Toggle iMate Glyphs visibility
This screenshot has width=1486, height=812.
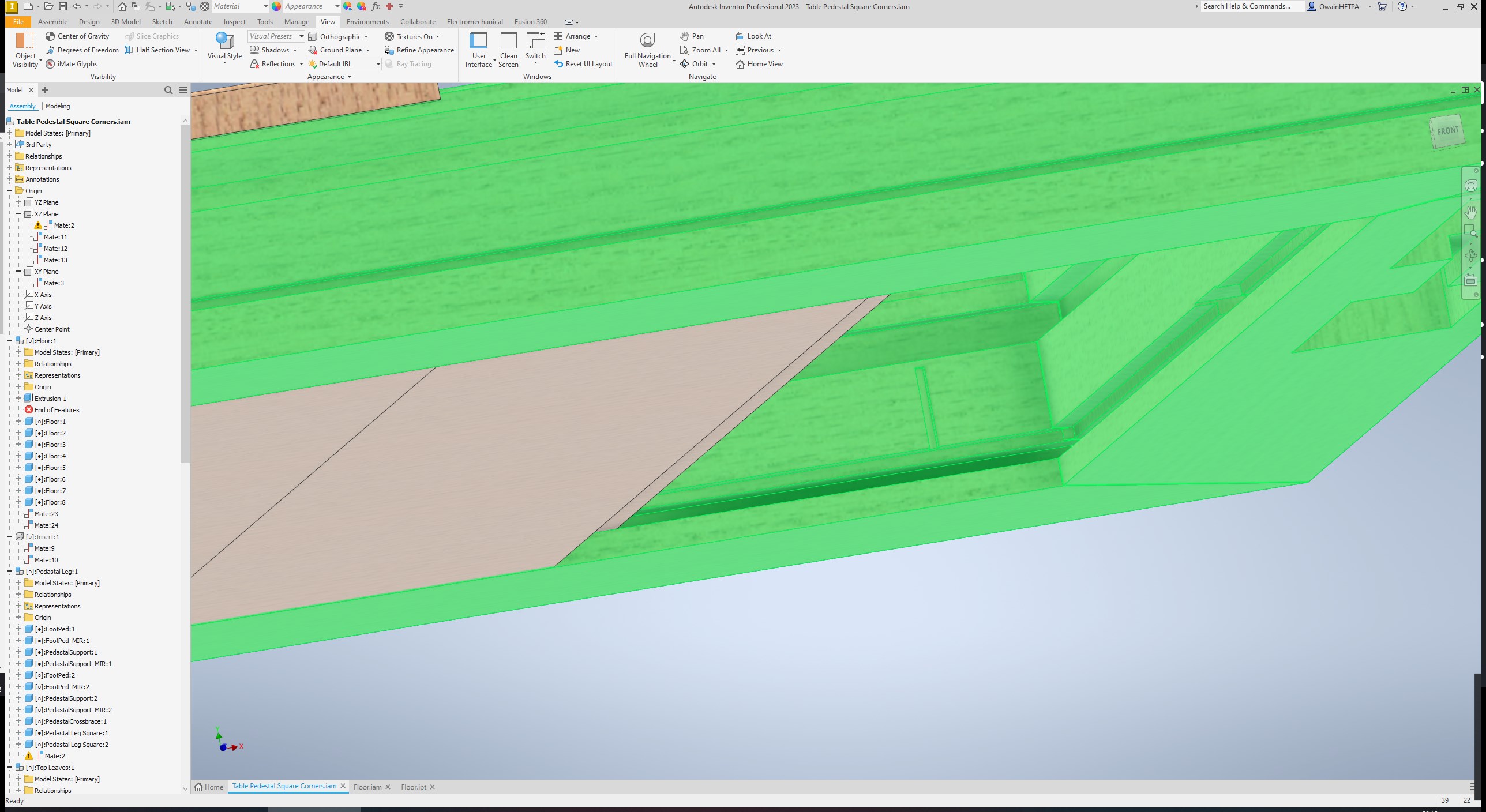click(x=72, y=64)
